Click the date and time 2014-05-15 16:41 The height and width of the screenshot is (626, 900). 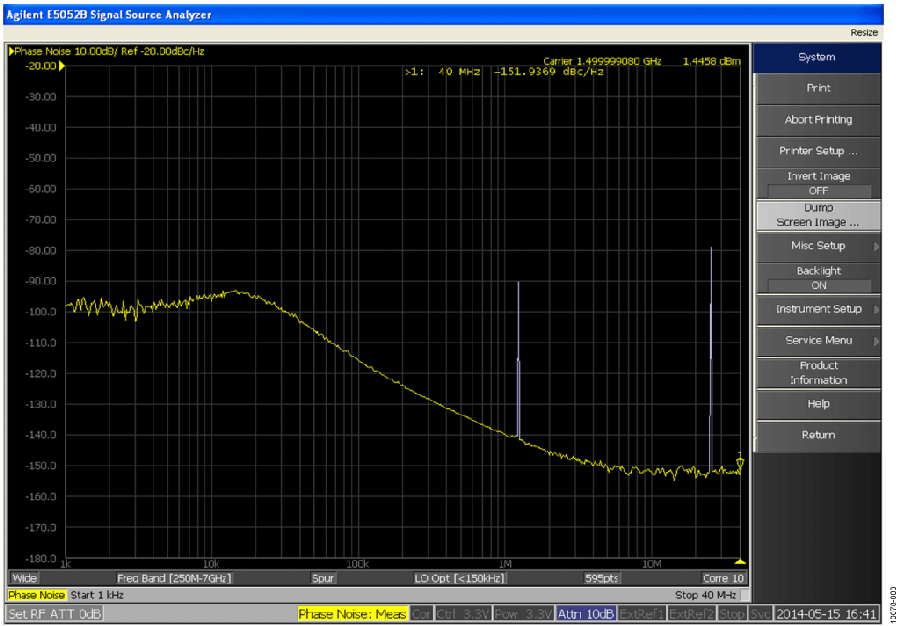[827, 614]
